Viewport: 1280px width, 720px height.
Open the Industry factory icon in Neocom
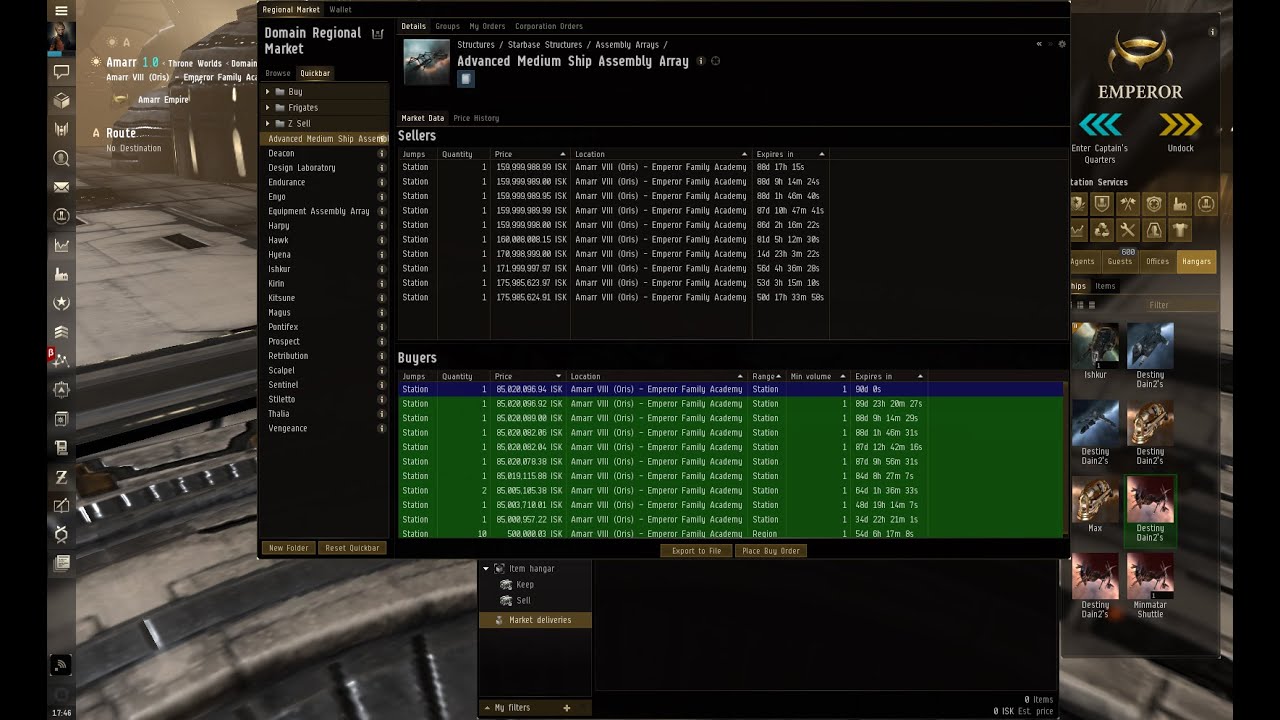click(x=61, y=274)
